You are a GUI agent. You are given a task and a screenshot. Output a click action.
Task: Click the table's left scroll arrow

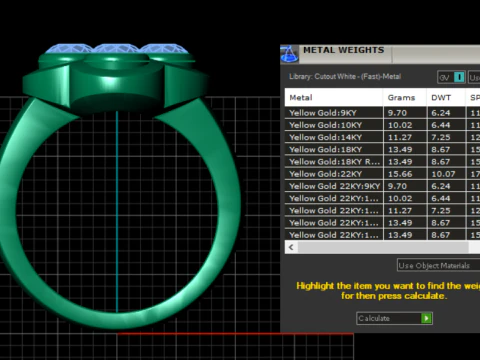(291, 247)
